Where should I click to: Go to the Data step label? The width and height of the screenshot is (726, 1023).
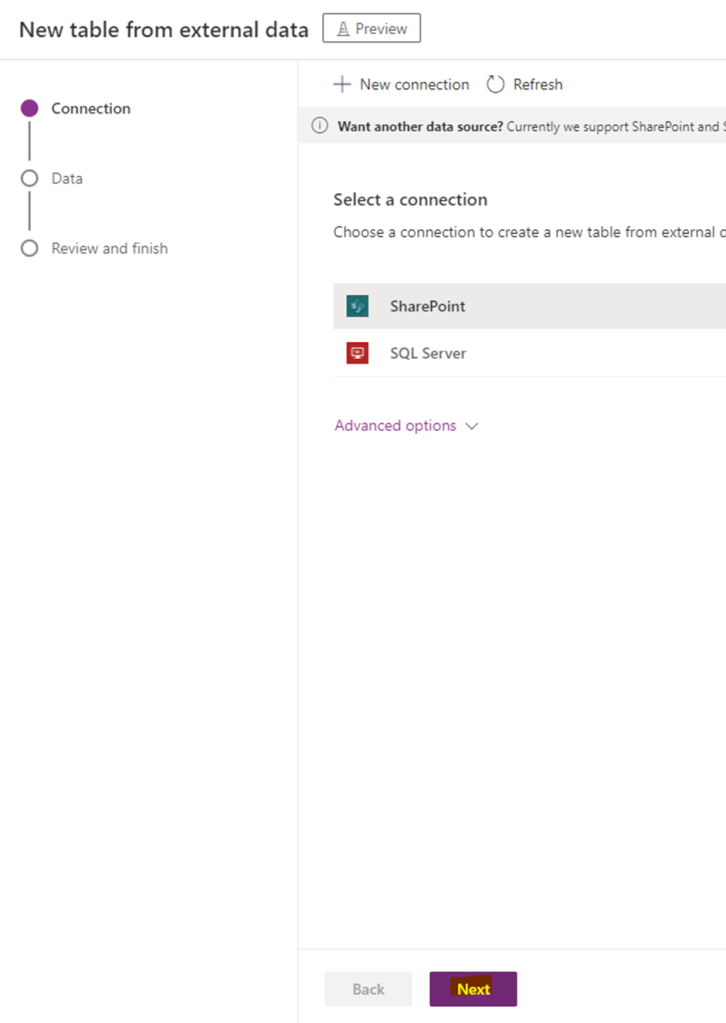[67, 178]
